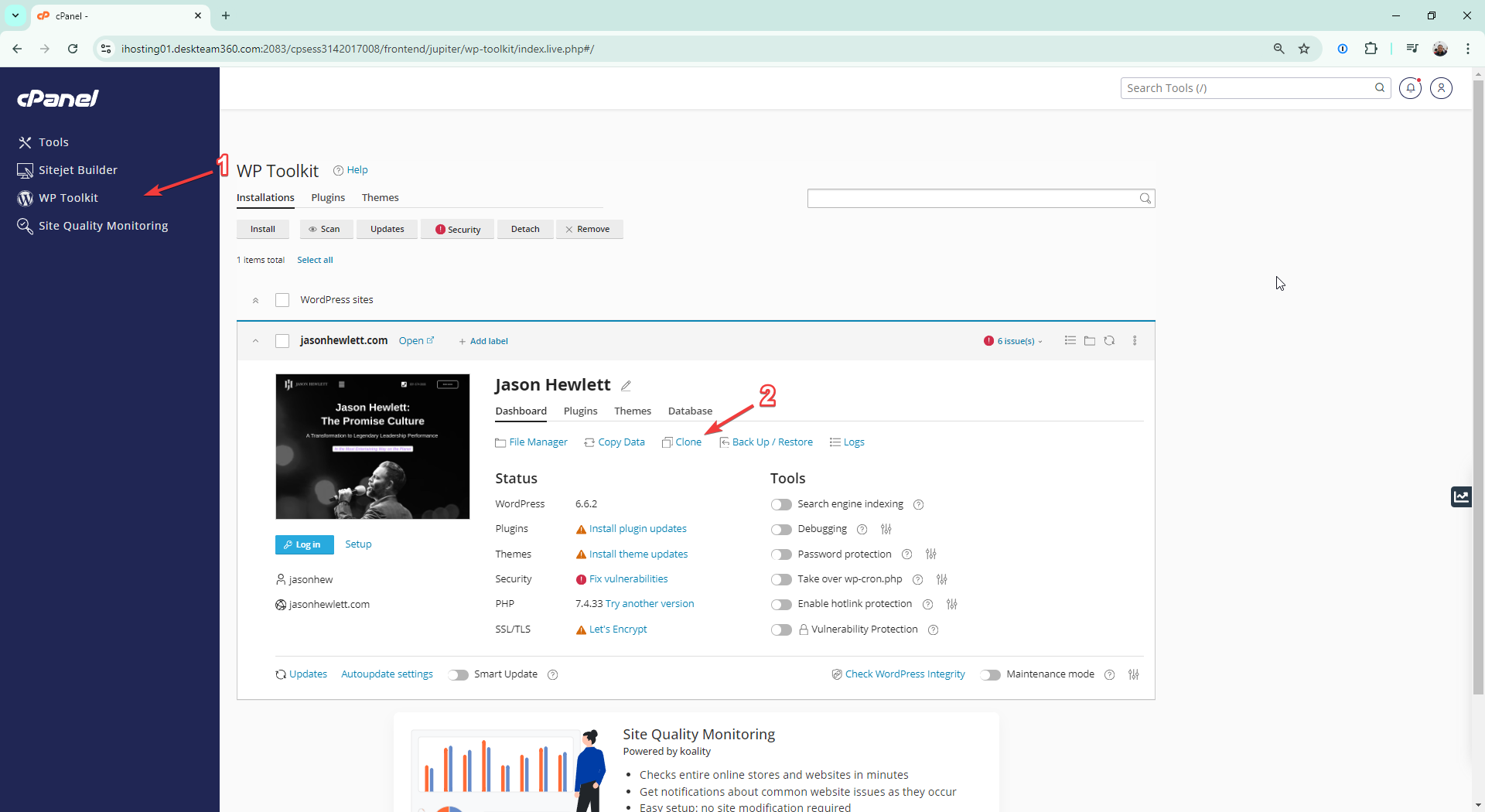Enable the Search engine indexing toggle
The height and width of the screenshot is (812, 1485).
tap(781, 505)
